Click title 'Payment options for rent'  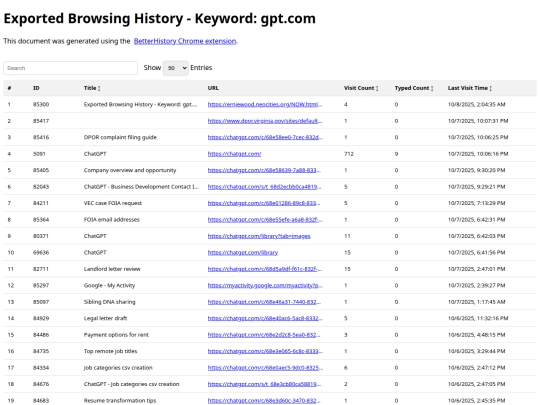click(x=116, y=335)
